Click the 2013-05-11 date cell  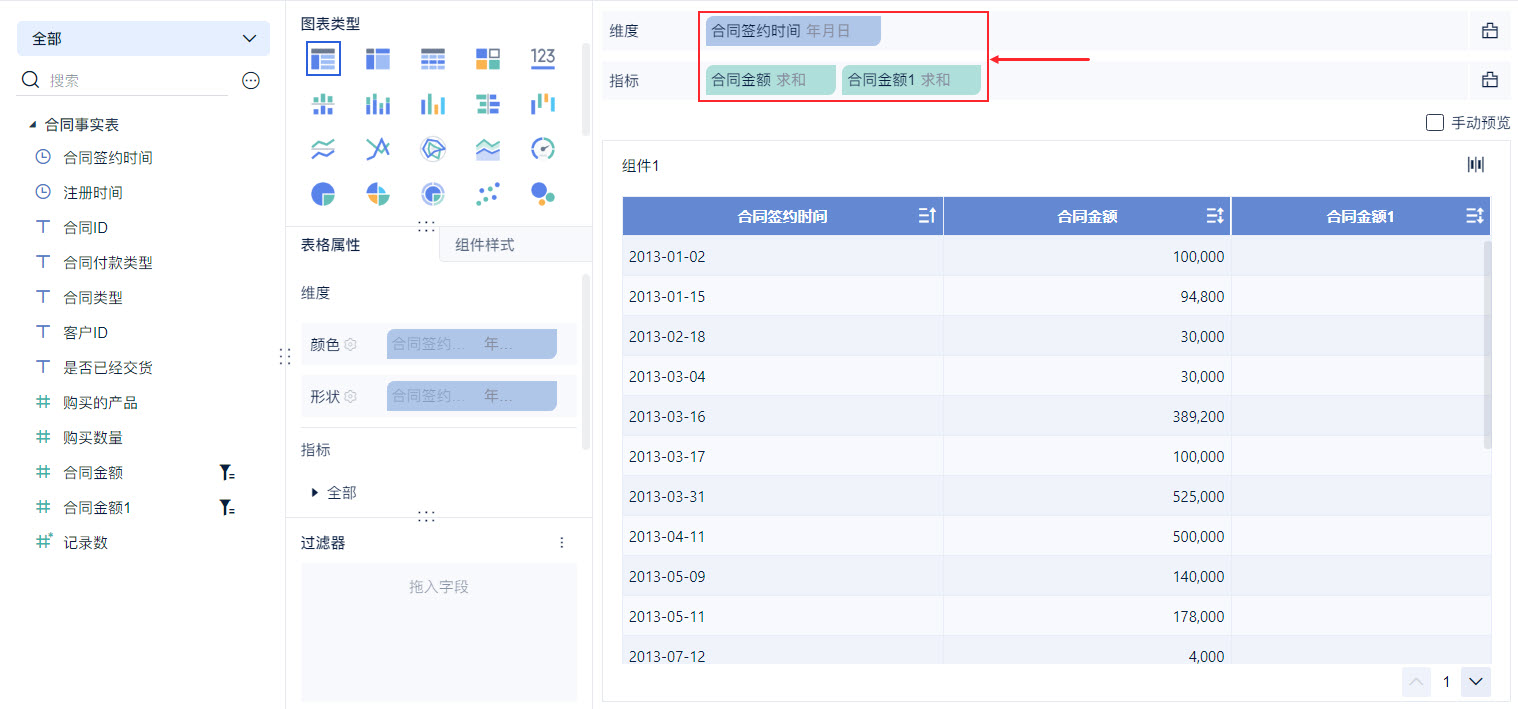click(783, 616)
